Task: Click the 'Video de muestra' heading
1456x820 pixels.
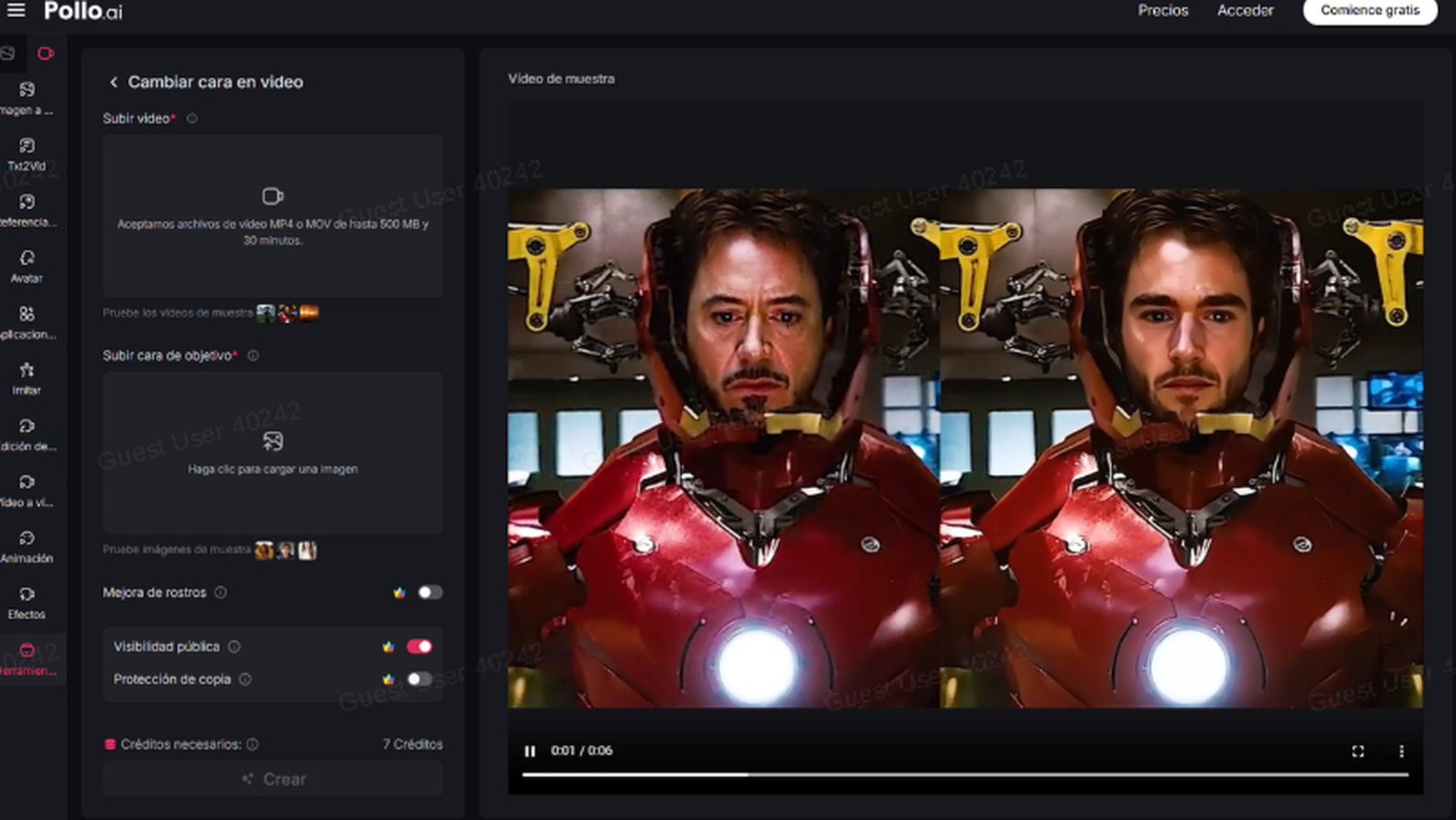Action: tap(561, 79)
